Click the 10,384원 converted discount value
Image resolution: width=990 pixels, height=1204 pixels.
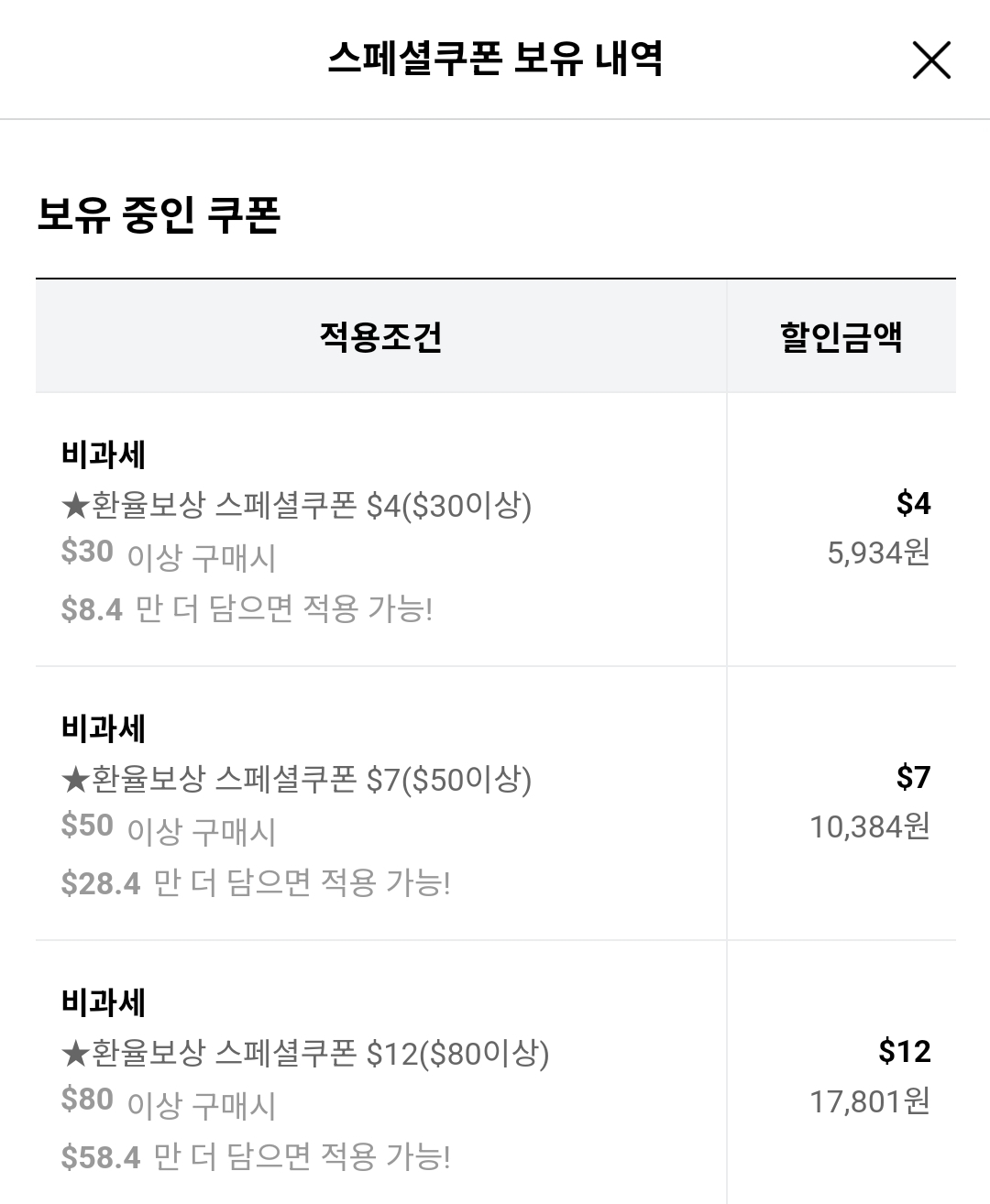point(869,826)
